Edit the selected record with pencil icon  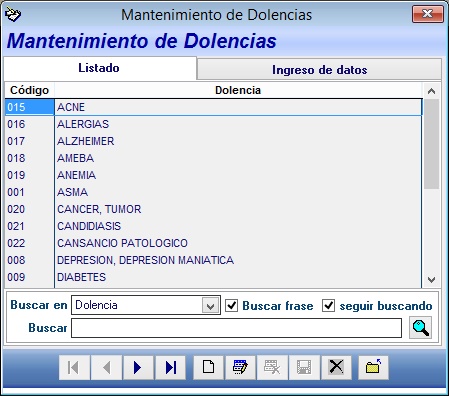(x=240, y=367)
